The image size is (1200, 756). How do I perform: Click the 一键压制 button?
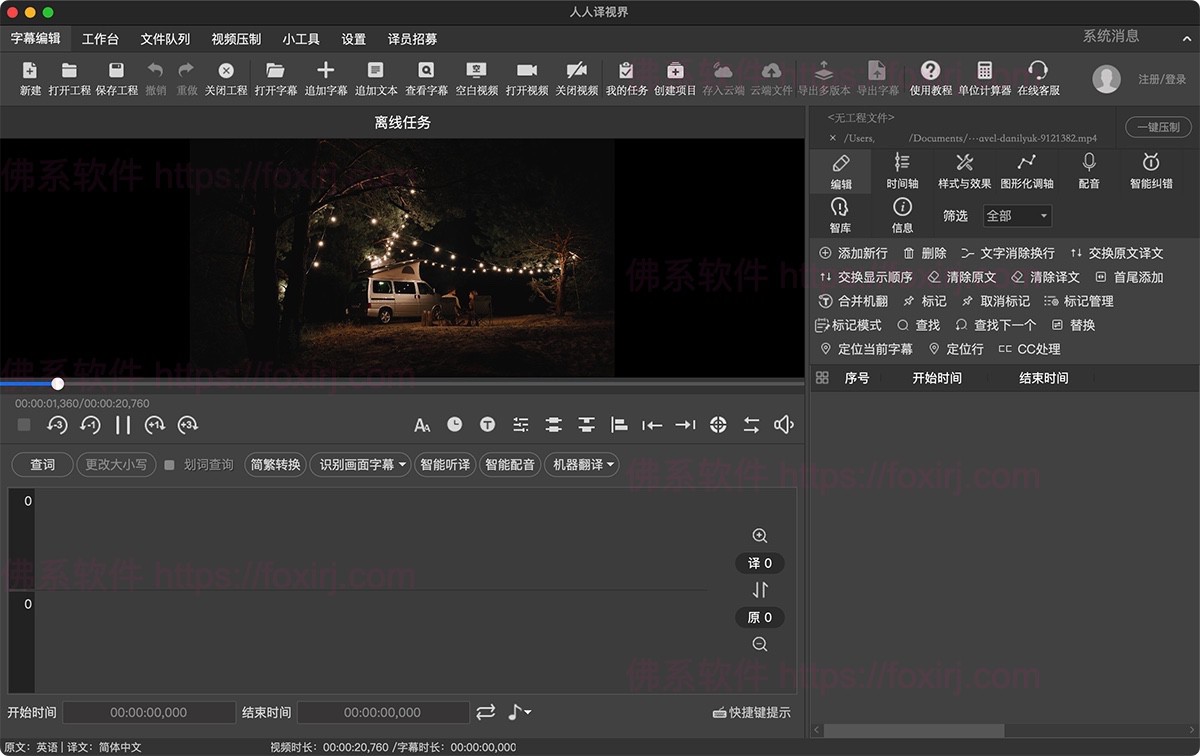point(1158,127)
